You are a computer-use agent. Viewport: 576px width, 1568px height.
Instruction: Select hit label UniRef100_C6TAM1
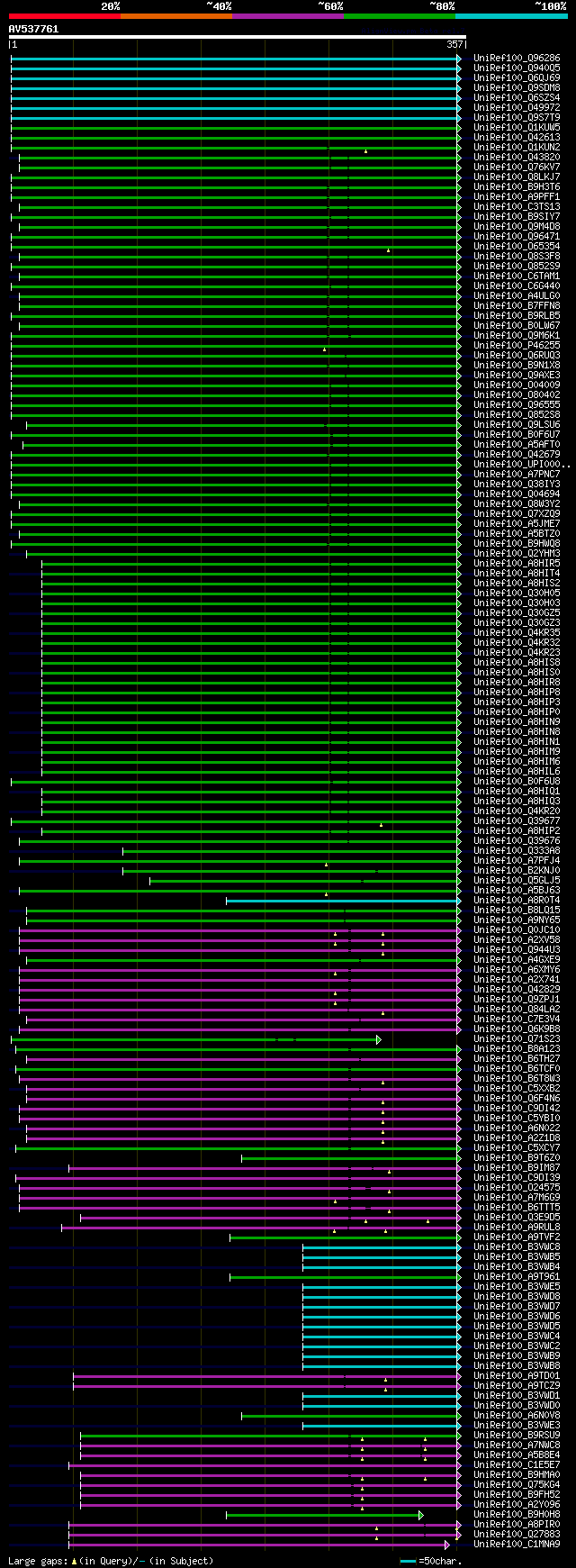pyautogui.click(x=517, y=276)
